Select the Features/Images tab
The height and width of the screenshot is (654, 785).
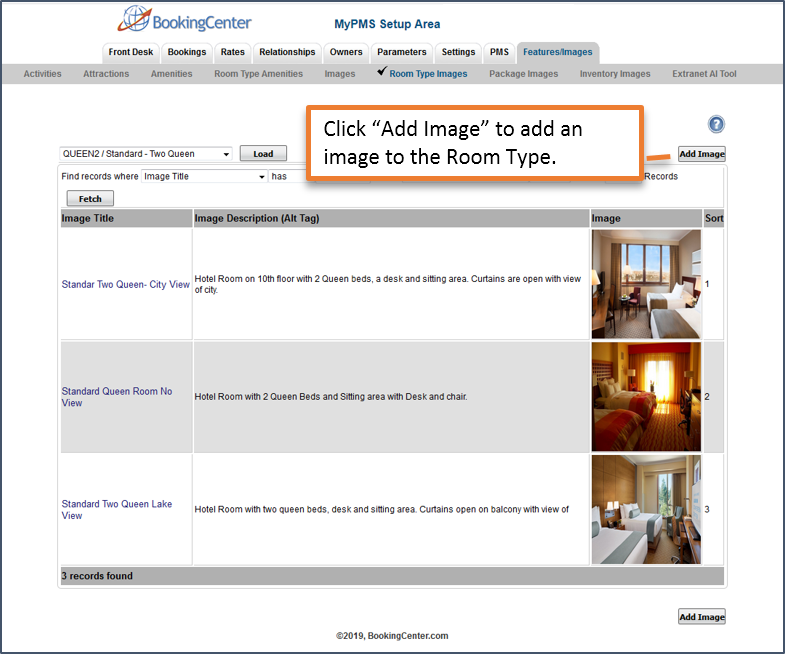557,52
